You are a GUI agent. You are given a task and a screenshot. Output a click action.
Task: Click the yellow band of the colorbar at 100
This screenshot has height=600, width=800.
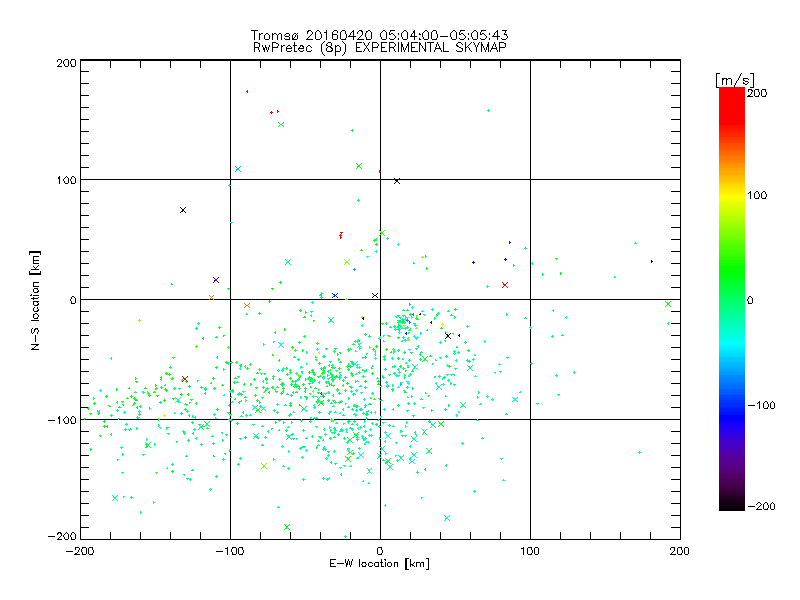pos(732,195)
